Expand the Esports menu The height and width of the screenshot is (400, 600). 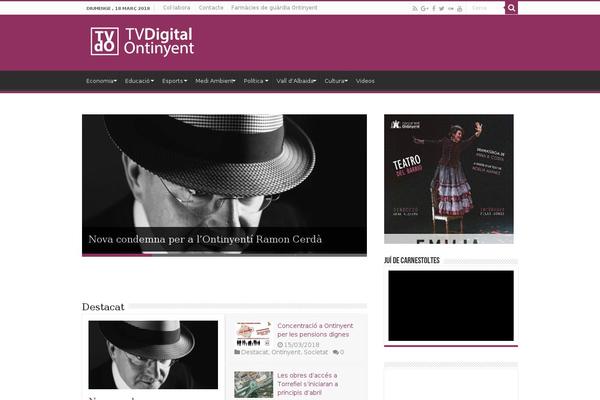[x=174, y=81]
